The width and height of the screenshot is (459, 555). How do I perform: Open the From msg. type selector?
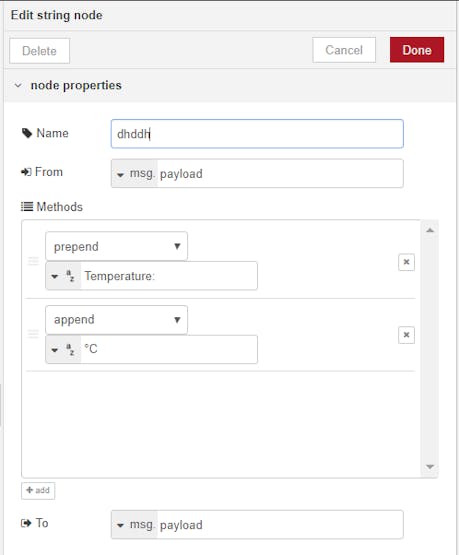[x=134, y=174]
